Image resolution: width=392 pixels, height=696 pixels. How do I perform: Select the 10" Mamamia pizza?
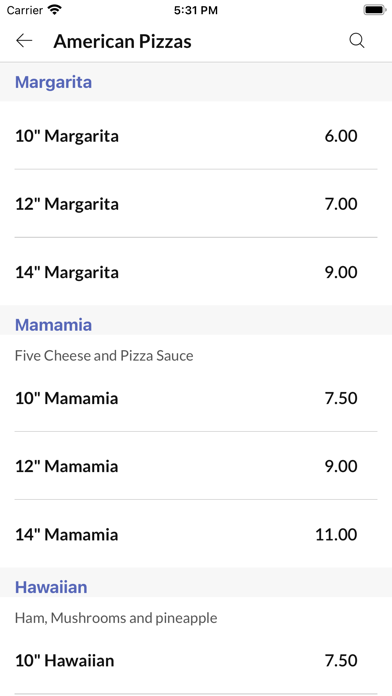[196, 398]
